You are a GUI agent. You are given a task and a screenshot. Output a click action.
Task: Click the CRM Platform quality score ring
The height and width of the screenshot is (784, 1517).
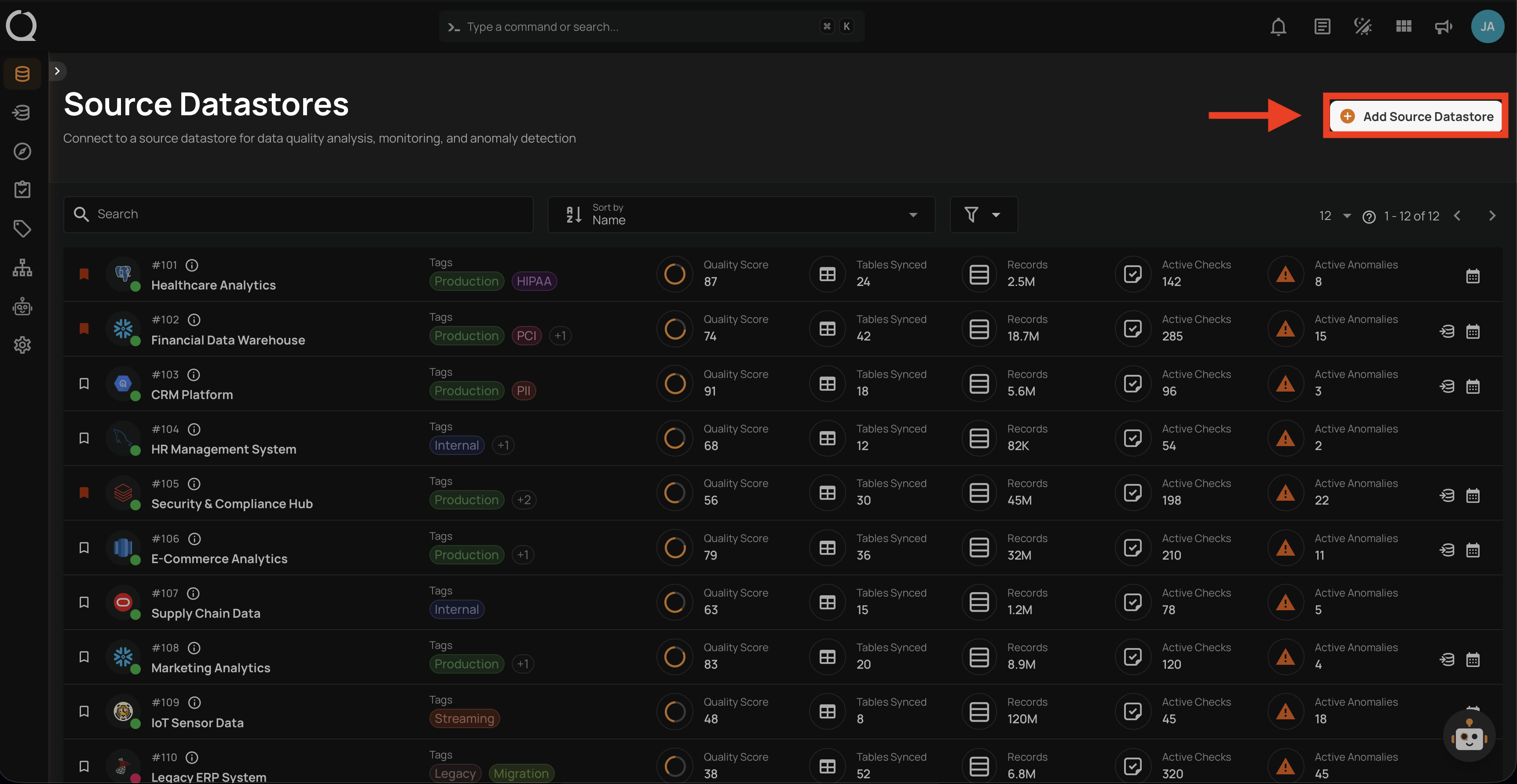[674, 384]
